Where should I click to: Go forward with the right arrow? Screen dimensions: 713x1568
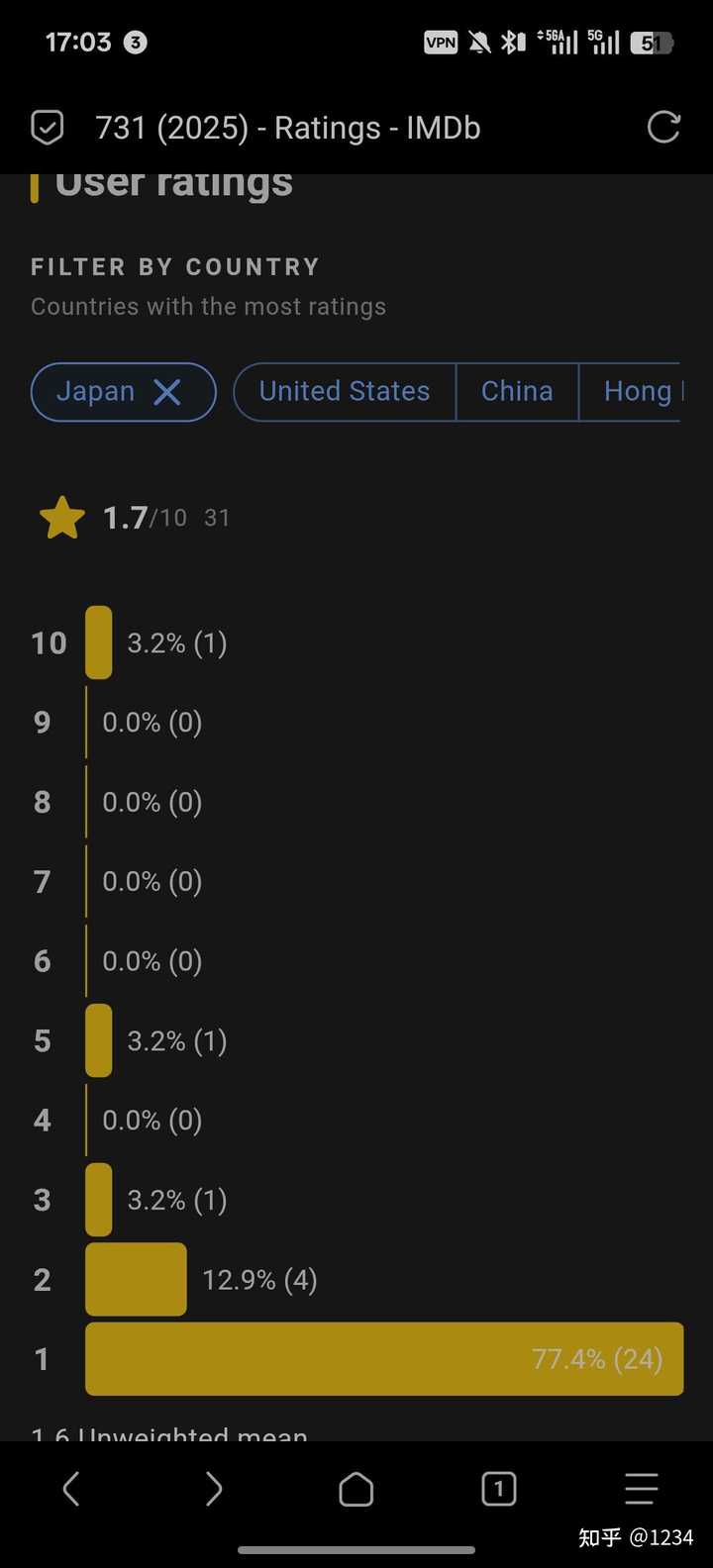(x=214, y=1489)
